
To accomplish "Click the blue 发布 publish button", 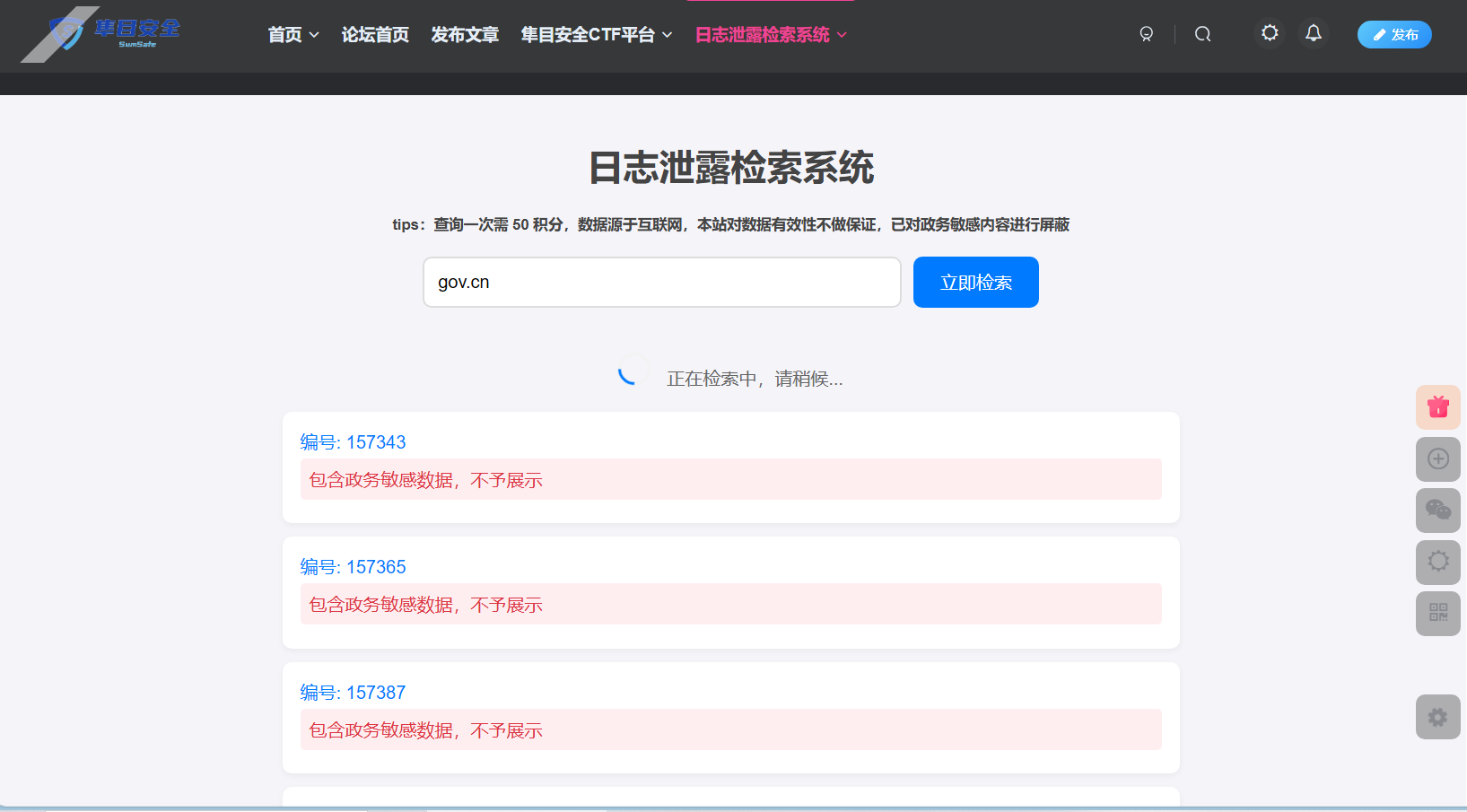I will 1393,34.
